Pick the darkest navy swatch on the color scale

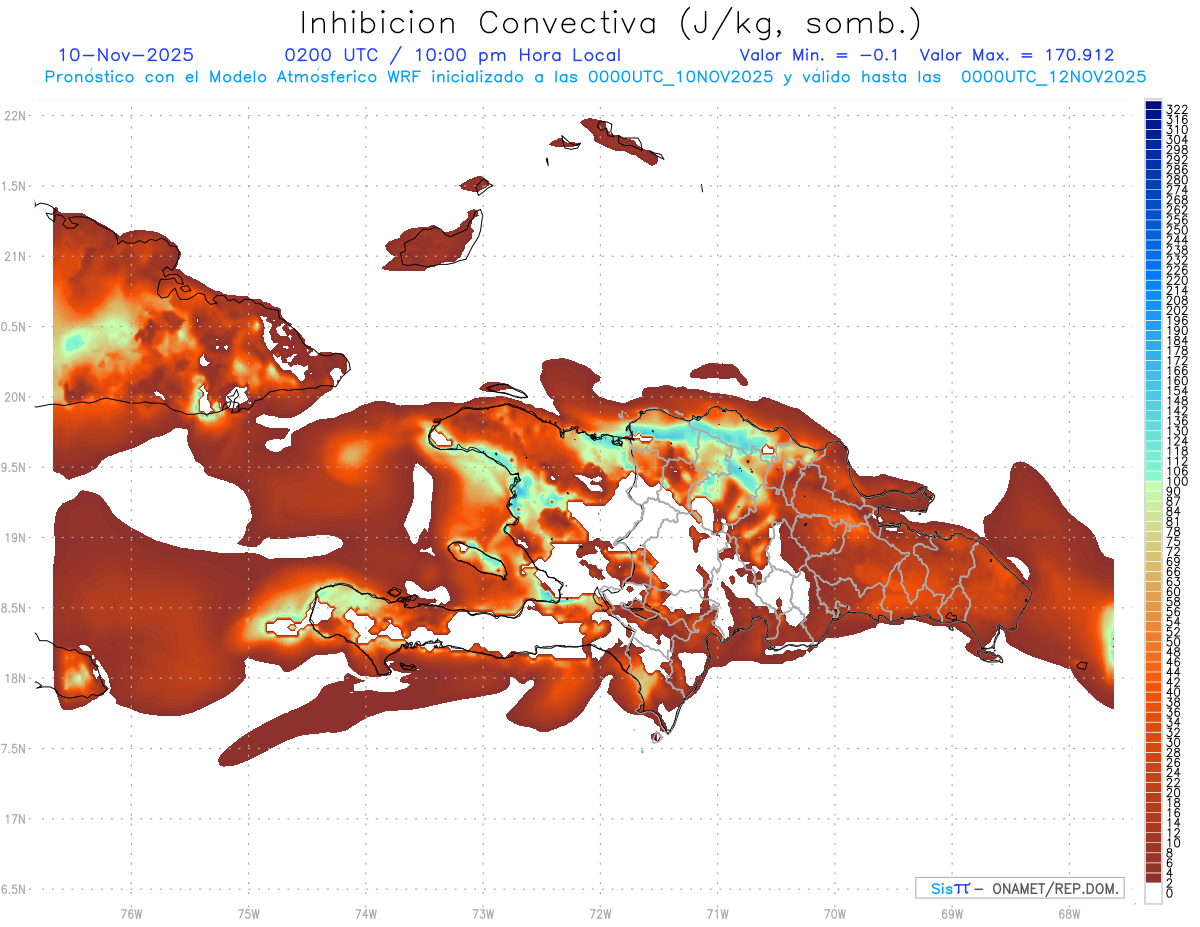click(x=1153, y=104)
